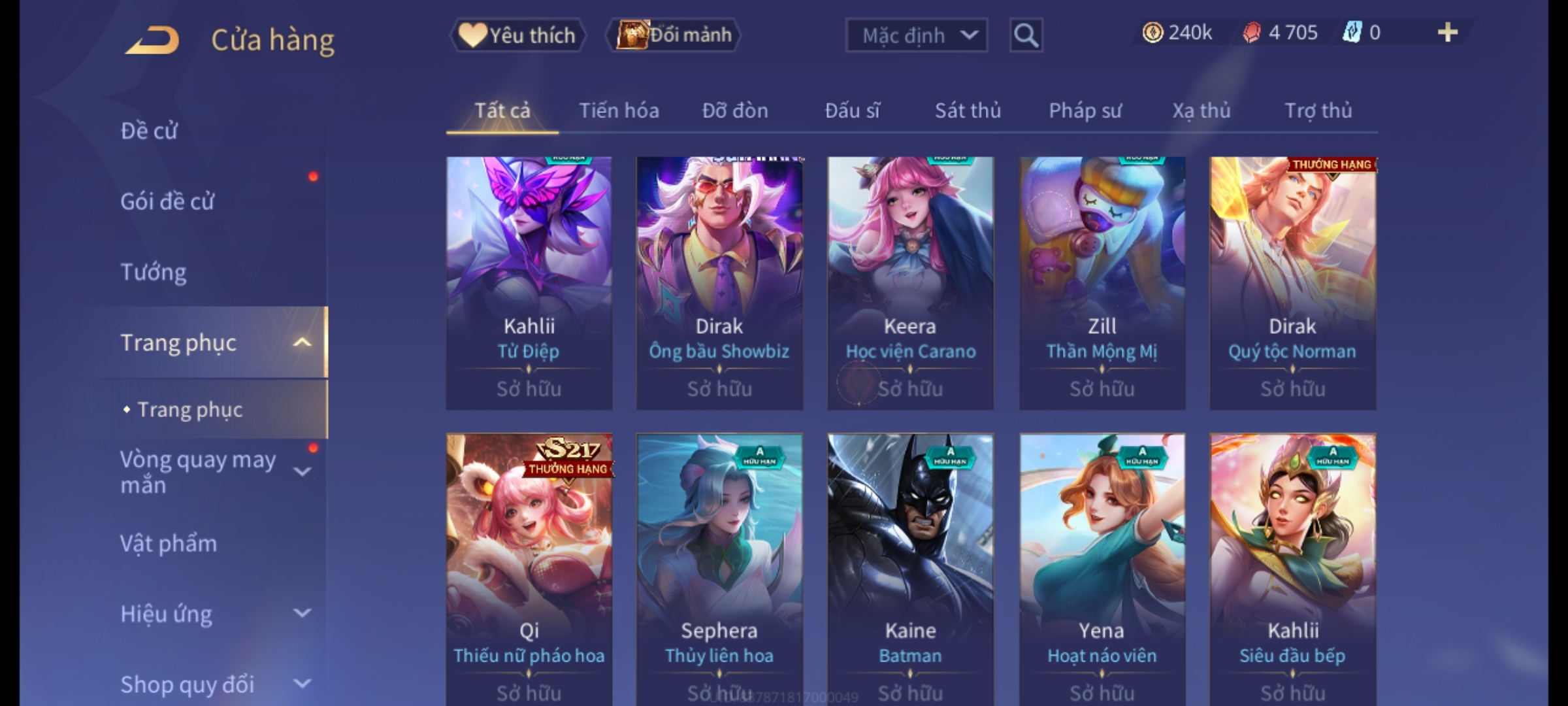Expand the Hiệu ứng sidebar section

[x=302, y=613]
